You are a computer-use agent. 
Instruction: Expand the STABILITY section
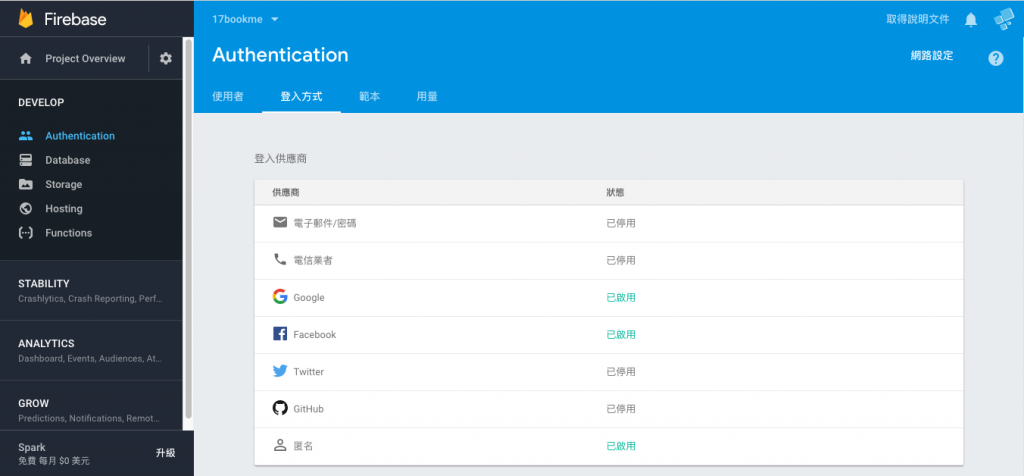[91, 291]
